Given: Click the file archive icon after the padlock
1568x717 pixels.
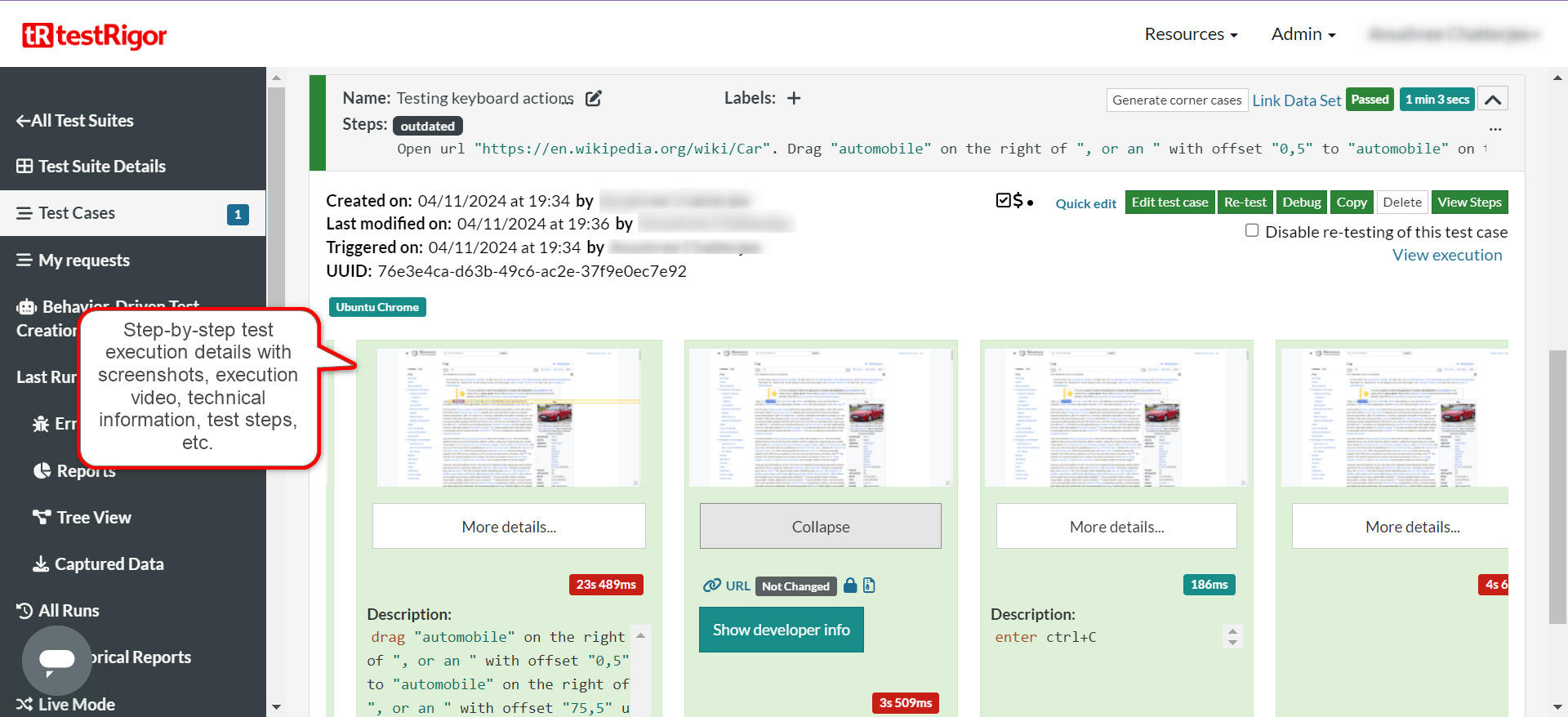Looking at the screenshot, I should 869,586.
